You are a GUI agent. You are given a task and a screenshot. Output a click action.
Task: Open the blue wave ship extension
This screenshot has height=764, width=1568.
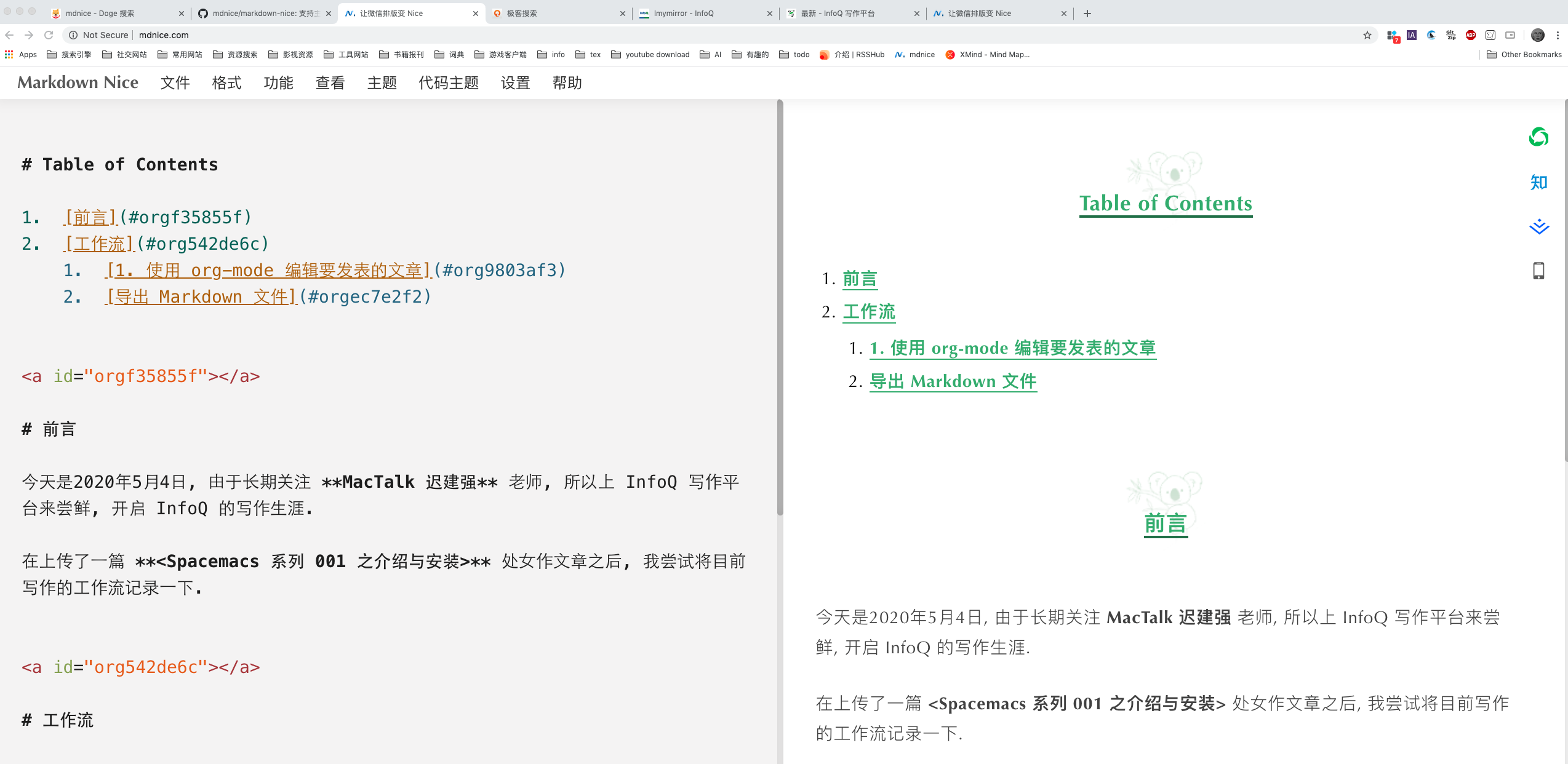[1431, 35]
